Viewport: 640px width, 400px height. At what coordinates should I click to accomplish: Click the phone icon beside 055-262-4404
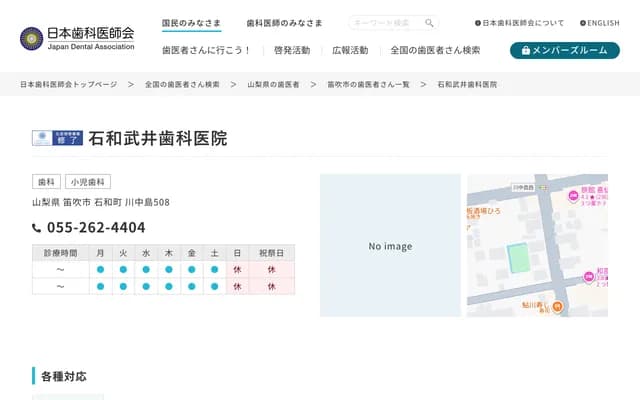tap(37, 228)
